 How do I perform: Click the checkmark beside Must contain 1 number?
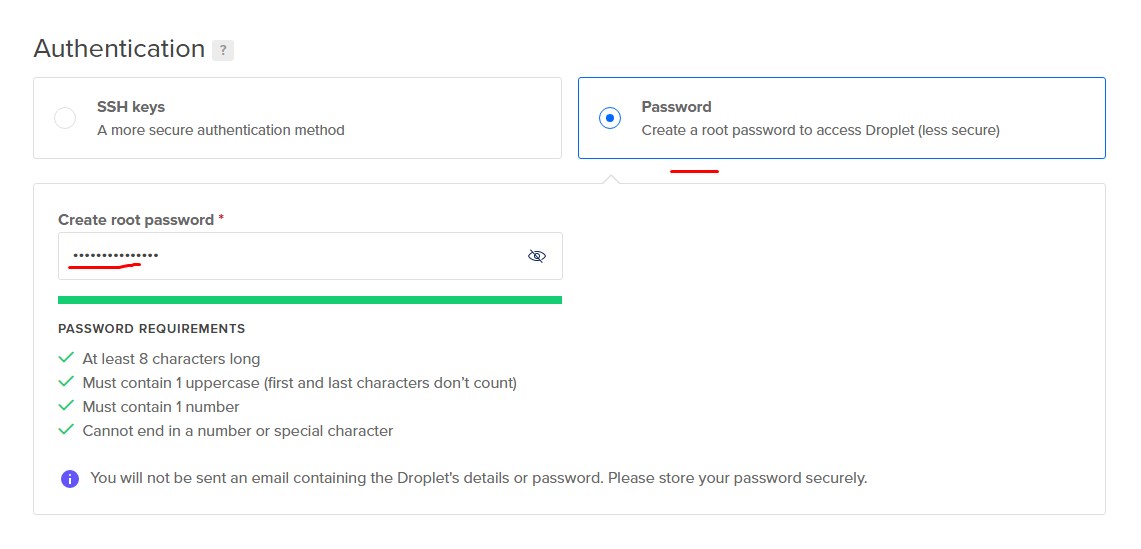click(66, 405)
